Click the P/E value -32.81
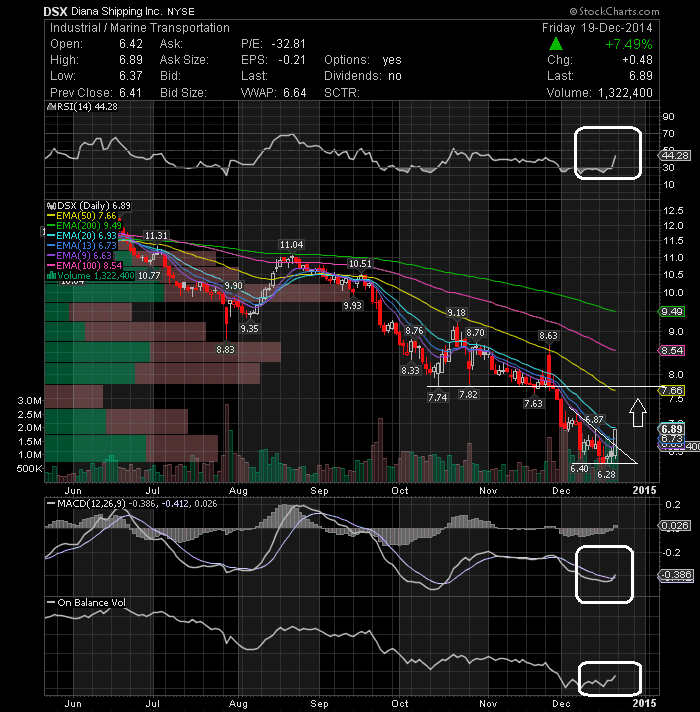Image resolution: width=700 pixels, height=712 pixels. [x=289, y=44]
